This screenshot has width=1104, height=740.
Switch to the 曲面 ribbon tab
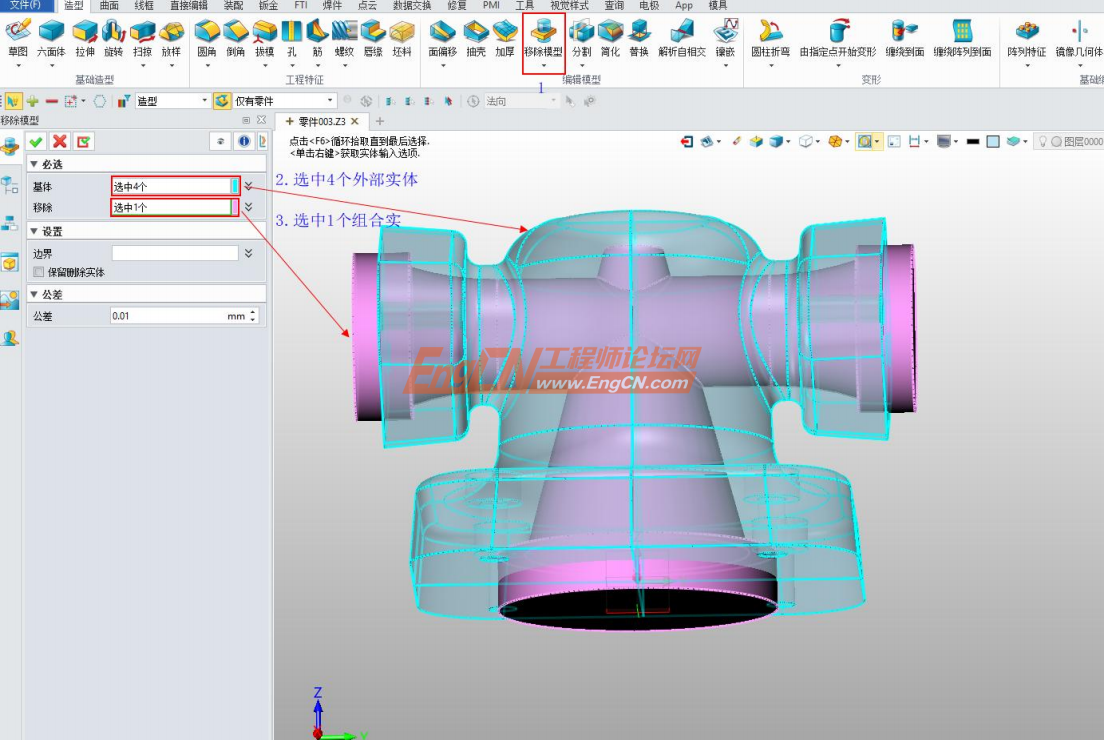[x=107, y=5]
